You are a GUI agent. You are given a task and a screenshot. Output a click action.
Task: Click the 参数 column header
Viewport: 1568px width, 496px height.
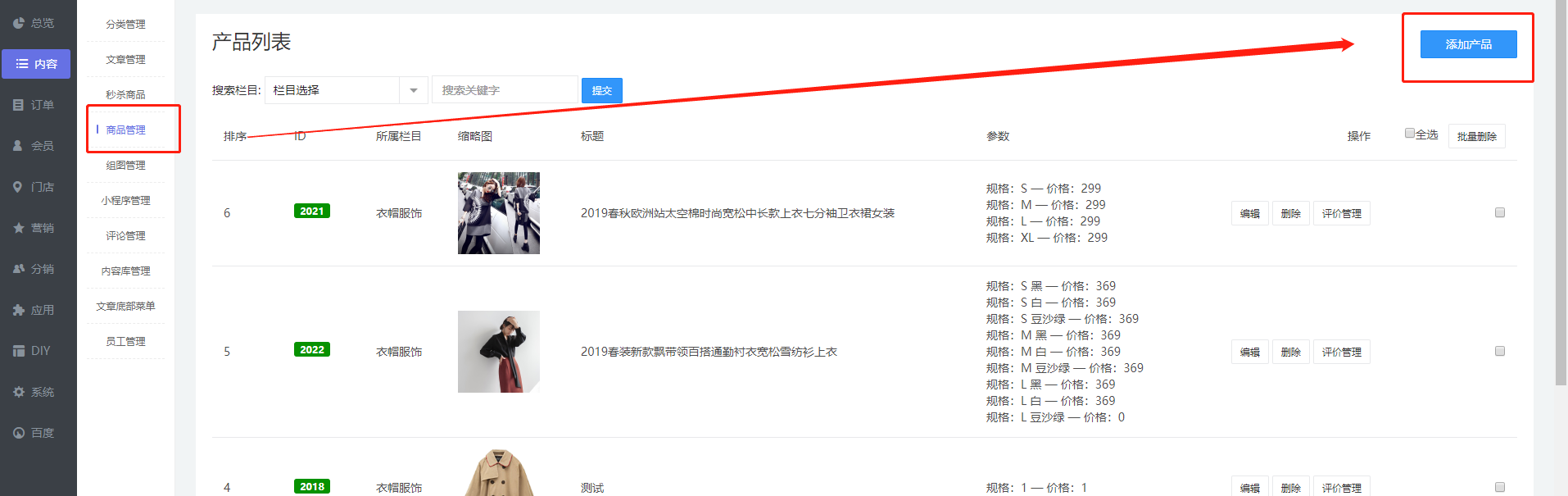click(998, 136)
